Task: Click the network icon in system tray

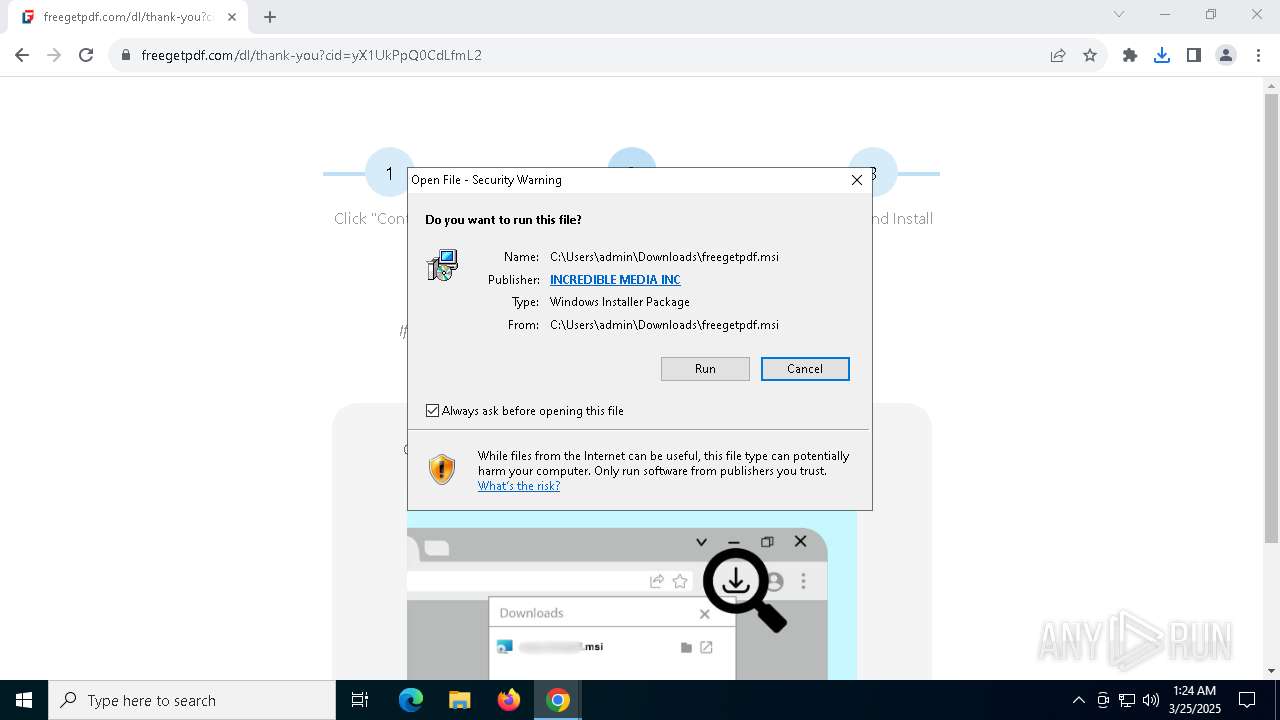Action: click(x=1127, y=700)
